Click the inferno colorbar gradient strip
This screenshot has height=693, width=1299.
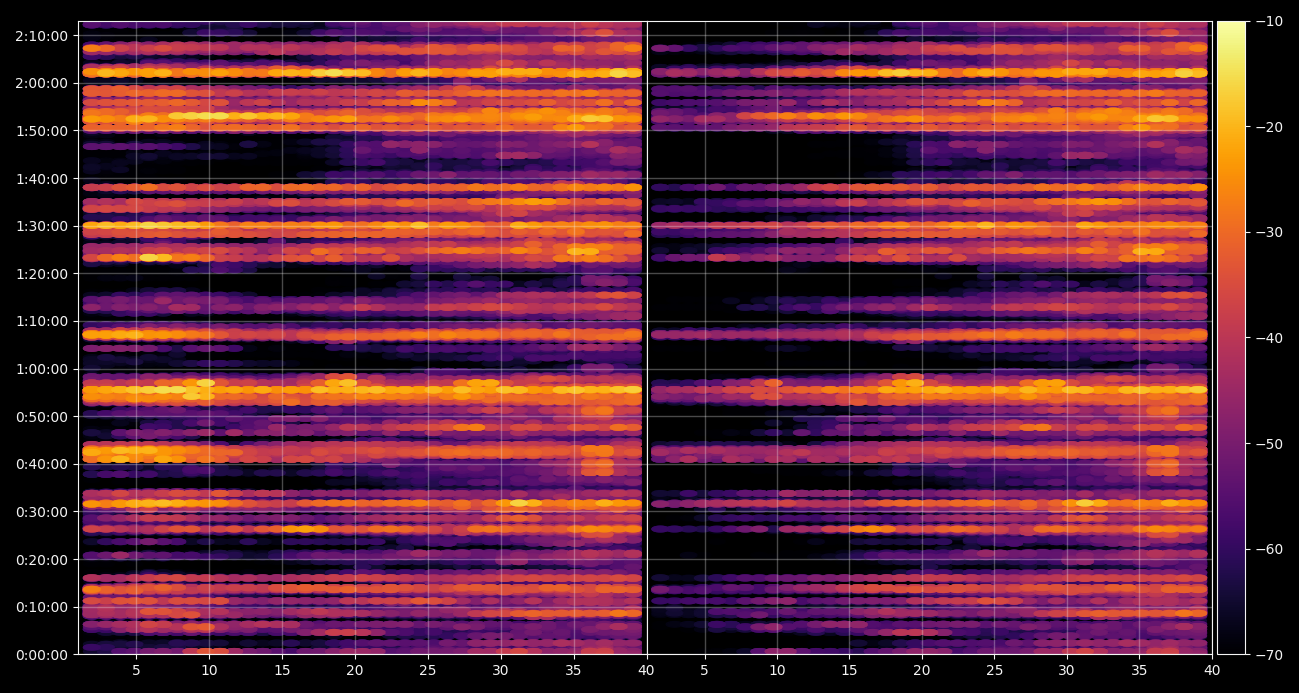tap(1231, 338)
